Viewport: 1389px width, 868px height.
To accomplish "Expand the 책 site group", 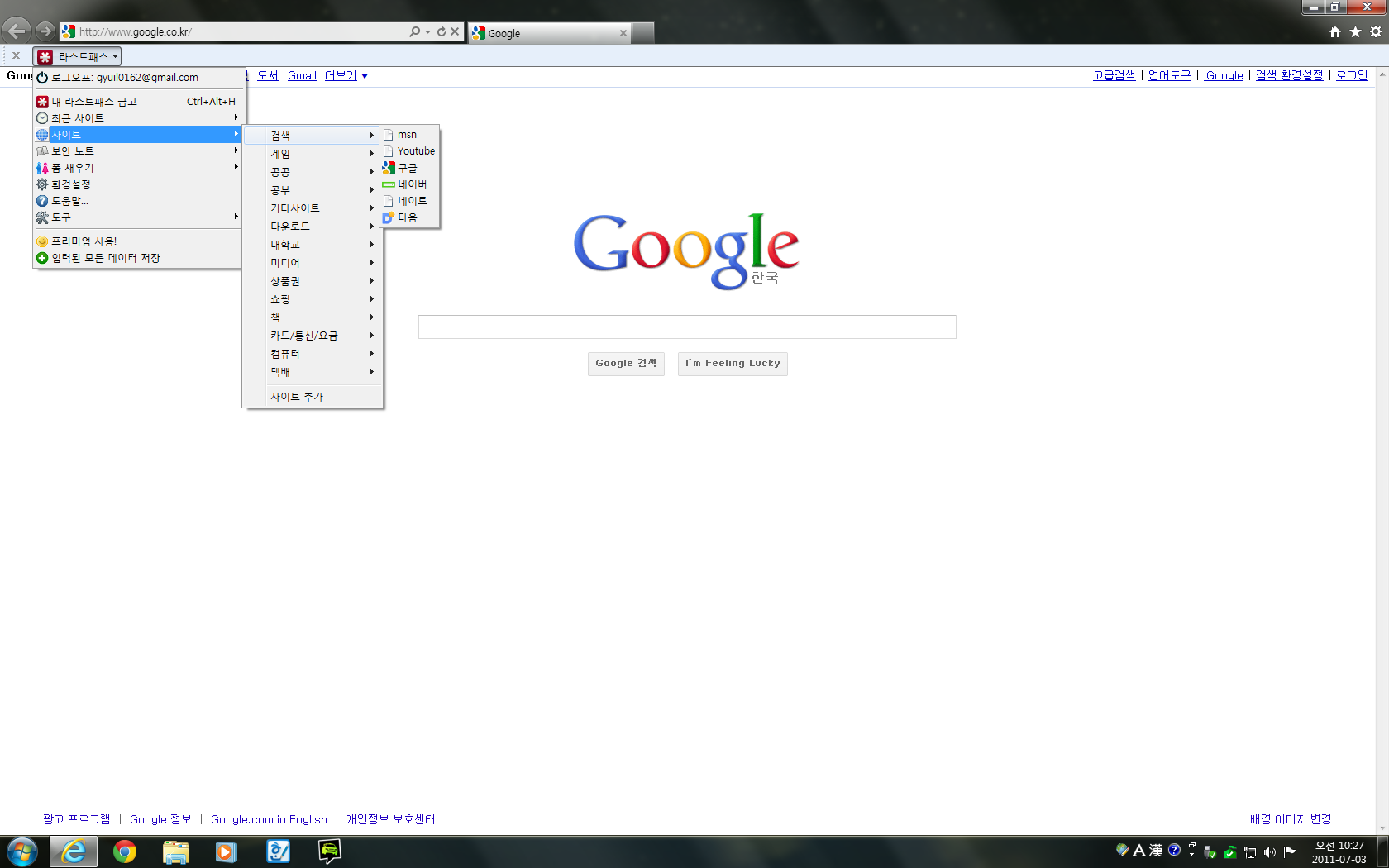I will [313, 317].
